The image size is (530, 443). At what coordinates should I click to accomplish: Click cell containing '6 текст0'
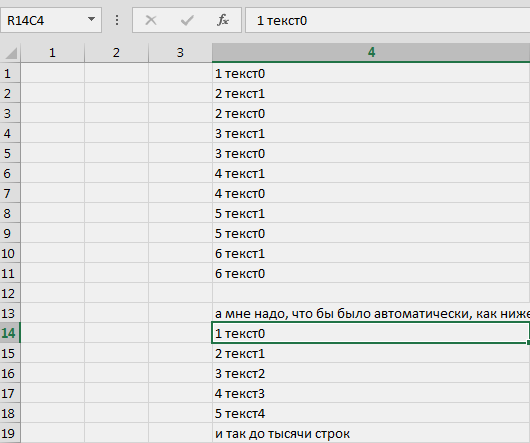[x=371, y=273]
